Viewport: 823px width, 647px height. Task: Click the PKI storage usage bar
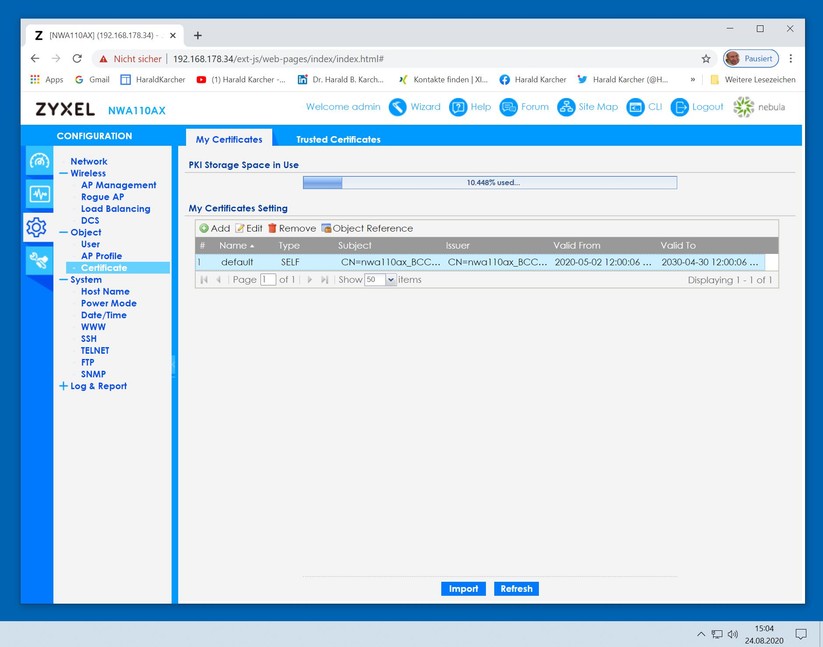pos(489,183)
